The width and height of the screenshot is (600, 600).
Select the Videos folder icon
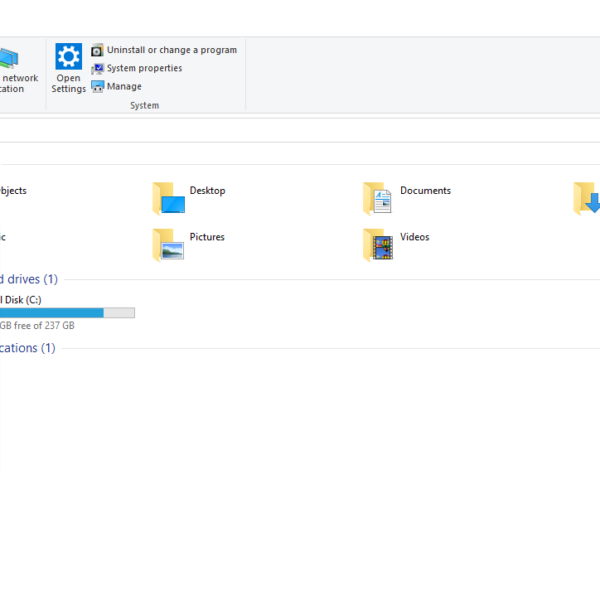(x=378, y=244)
